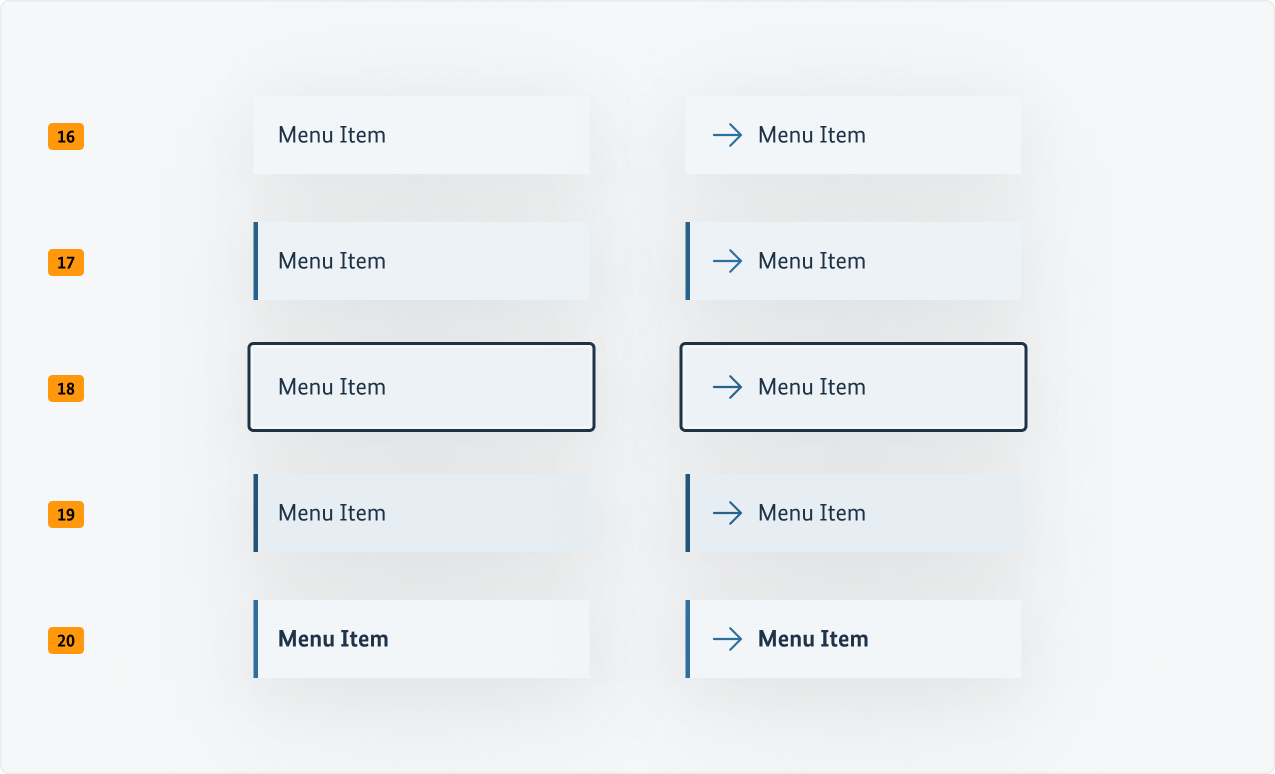
Task: Select the outlined Menu Item without arrow
Action: click(421, 387)
